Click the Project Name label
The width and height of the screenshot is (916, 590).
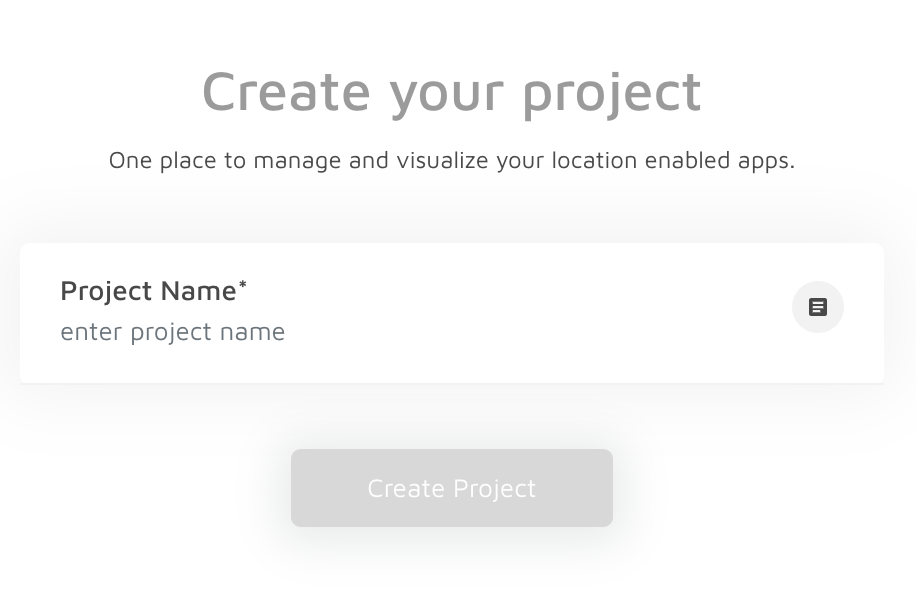(147, 291)
